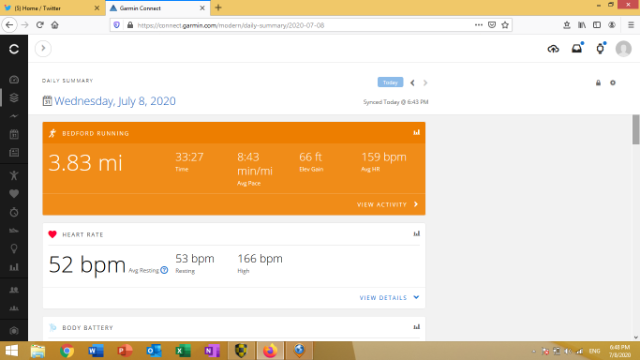Expand the sidebar with arrow button
Viewport: 640px width, 360px height.
tap(43, 49)
